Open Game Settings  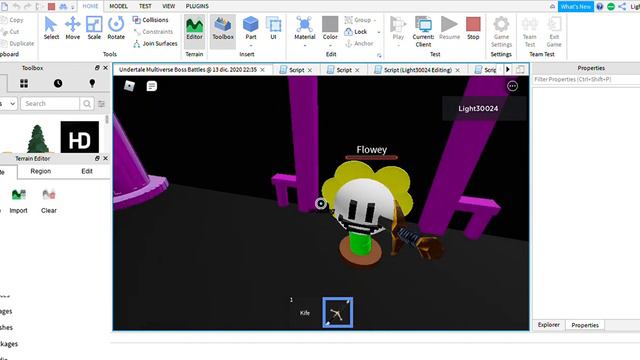[x=501, y=31]
